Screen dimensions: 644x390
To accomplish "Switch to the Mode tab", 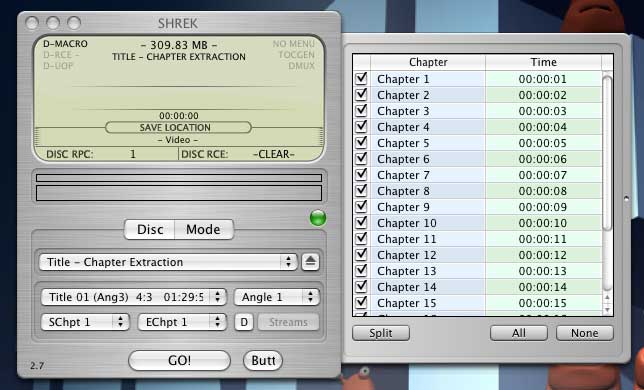I will click(204, 229).
